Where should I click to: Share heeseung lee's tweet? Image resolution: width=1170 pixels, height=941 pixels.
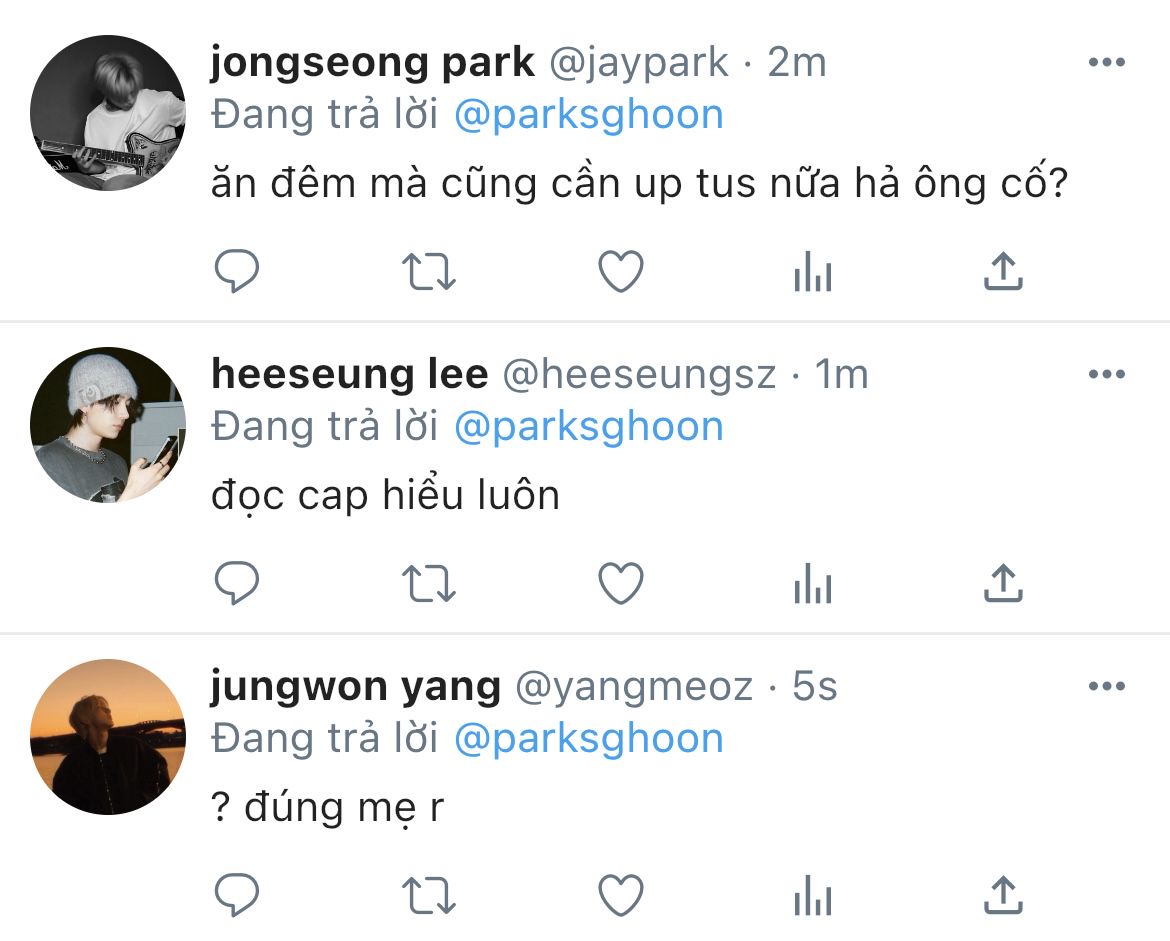(x=1004, y=583)
